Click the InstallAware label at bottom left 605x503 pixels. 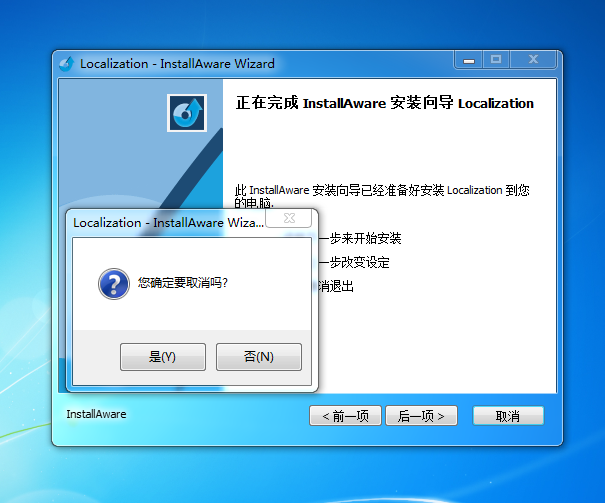click(x=96, y=414)
